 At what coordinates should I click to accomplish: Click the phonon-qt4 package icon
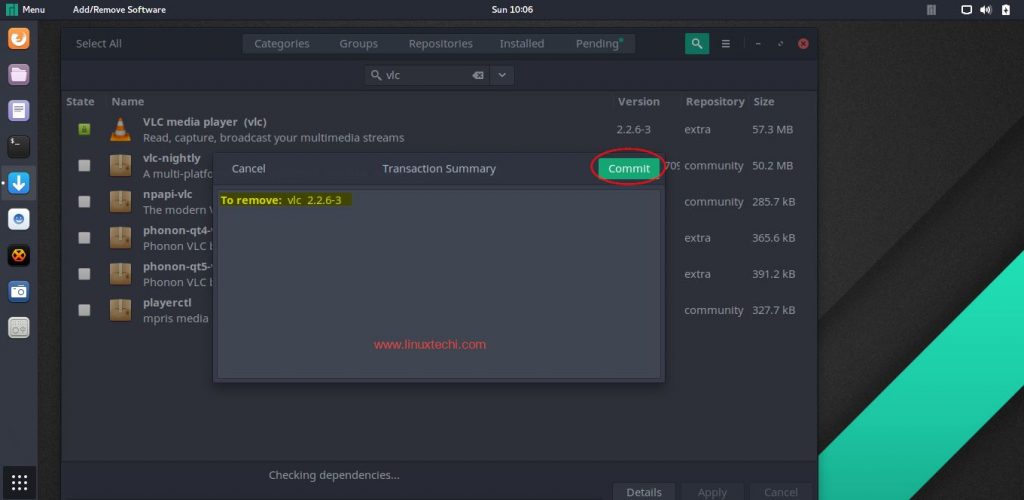120,238
